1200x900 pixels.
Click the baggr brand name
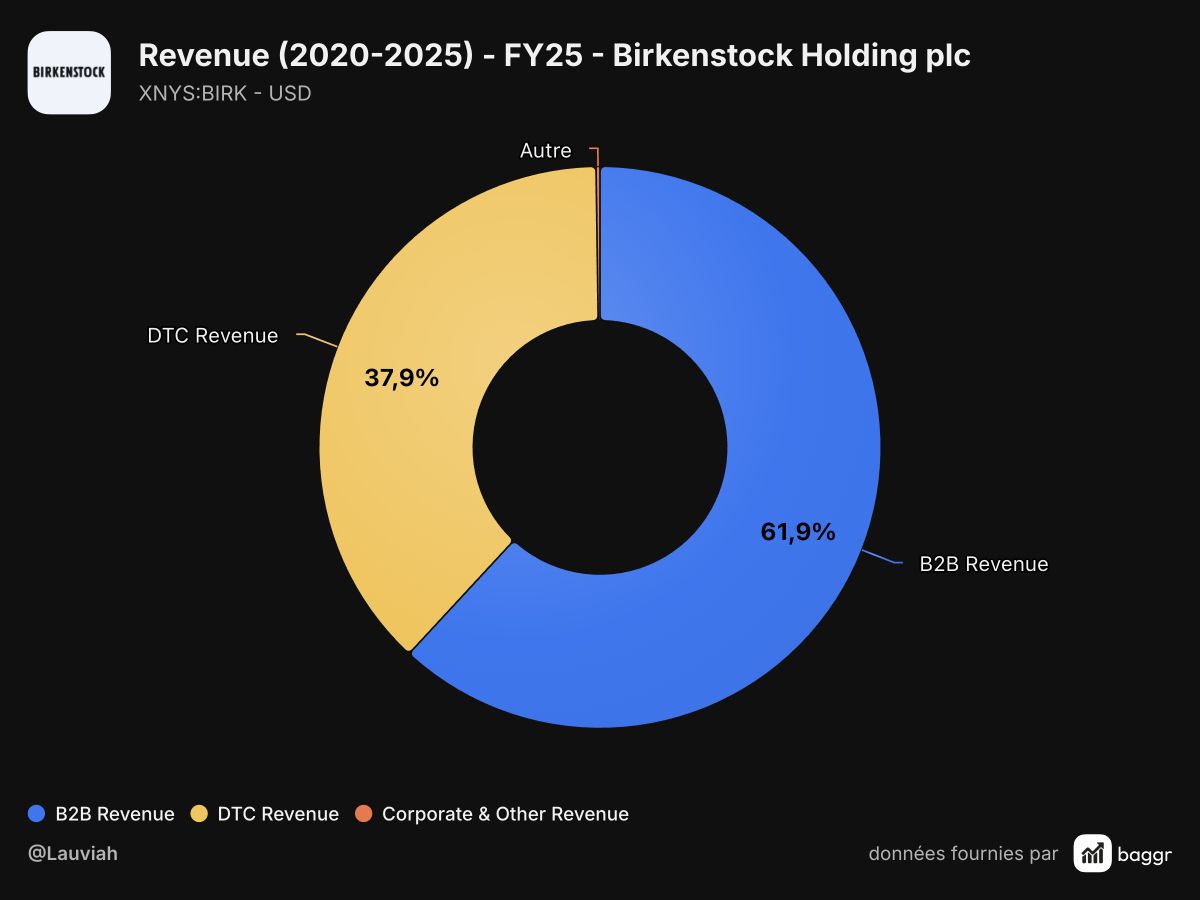[1146, 854]
